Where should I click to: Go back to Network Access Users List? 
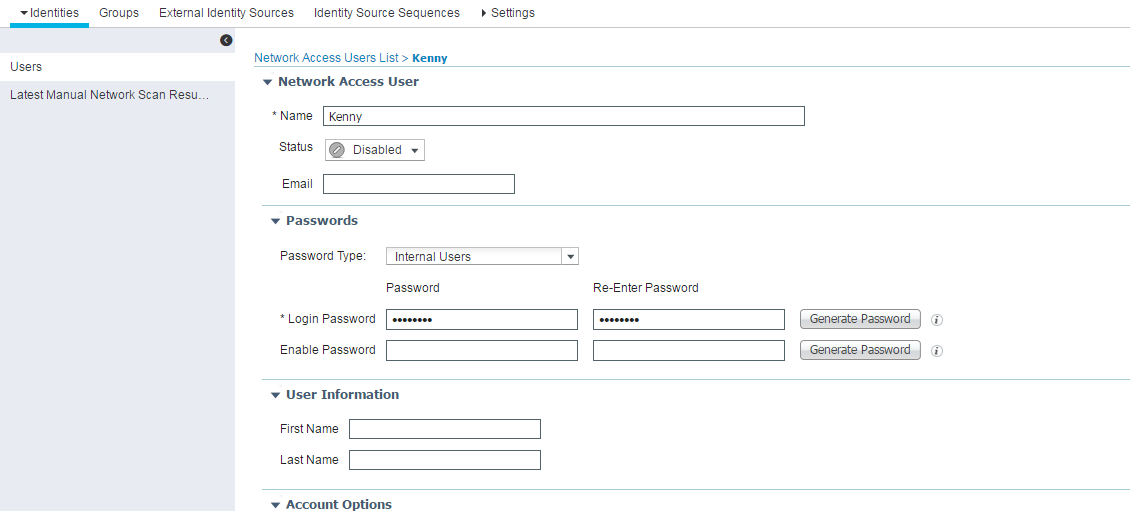pyautogui.click(x=326, y=58)
